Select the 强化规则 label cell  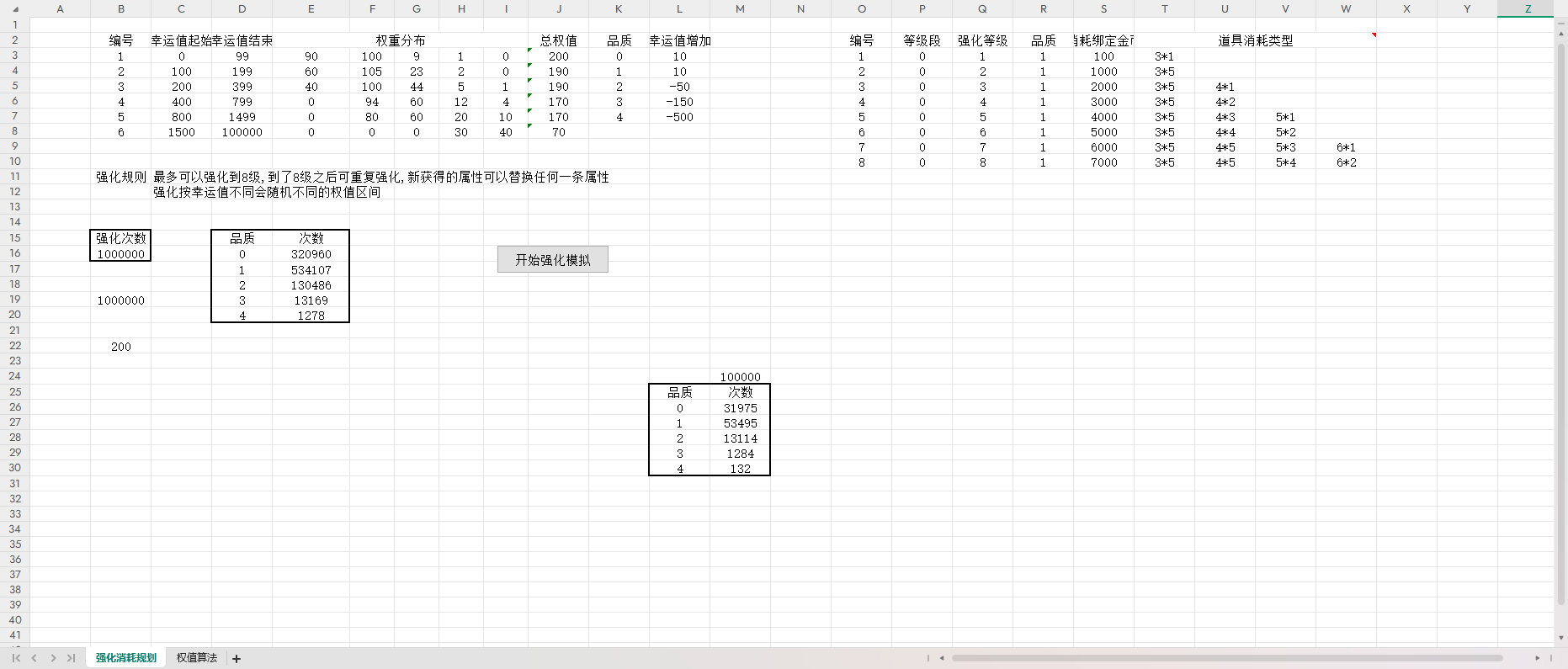pyautogui.click(x=120, y=177)
